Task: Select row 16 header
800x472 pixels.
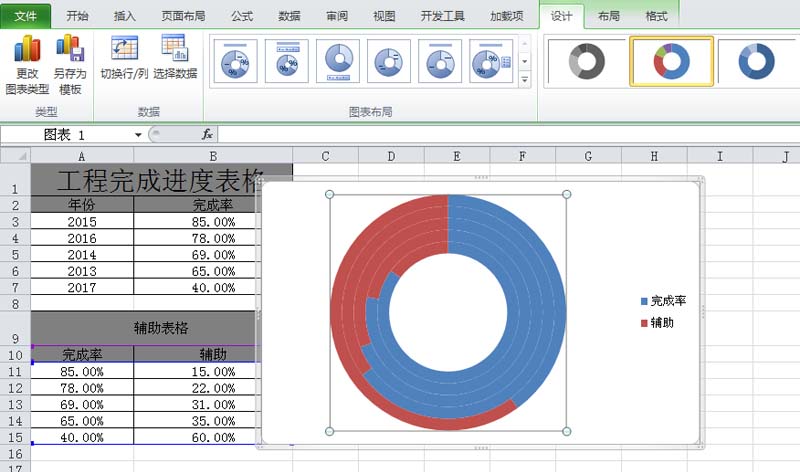Action: pos(15,454)
